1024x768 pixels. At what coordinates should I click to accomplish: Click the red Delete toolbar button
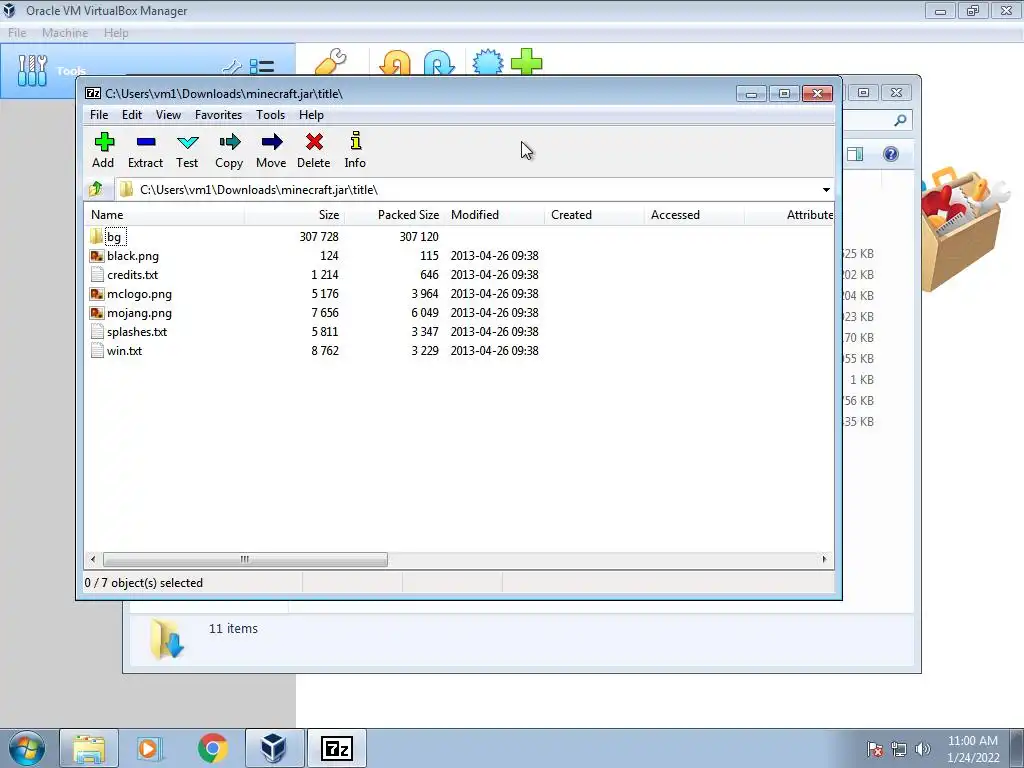point(313,151)
